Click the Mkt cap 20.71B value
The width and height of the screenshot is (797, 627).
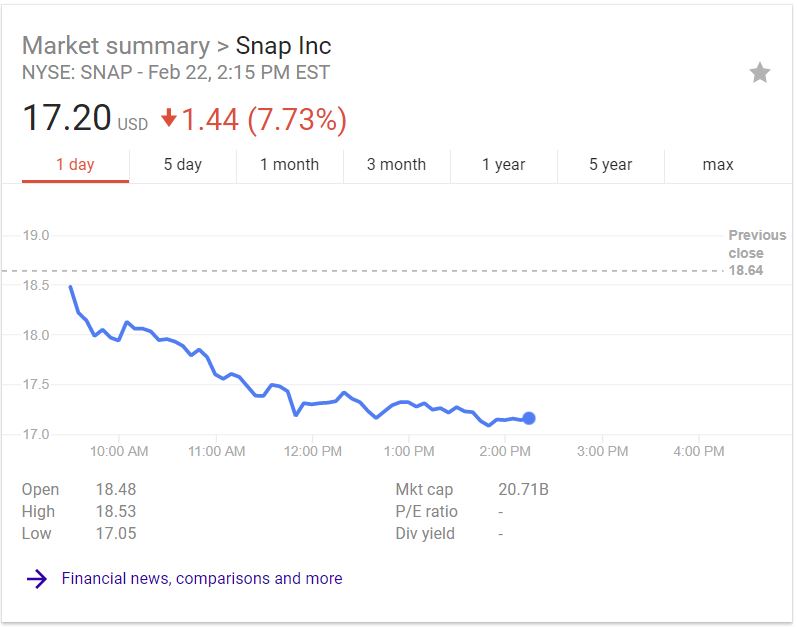tap(523, 490)
